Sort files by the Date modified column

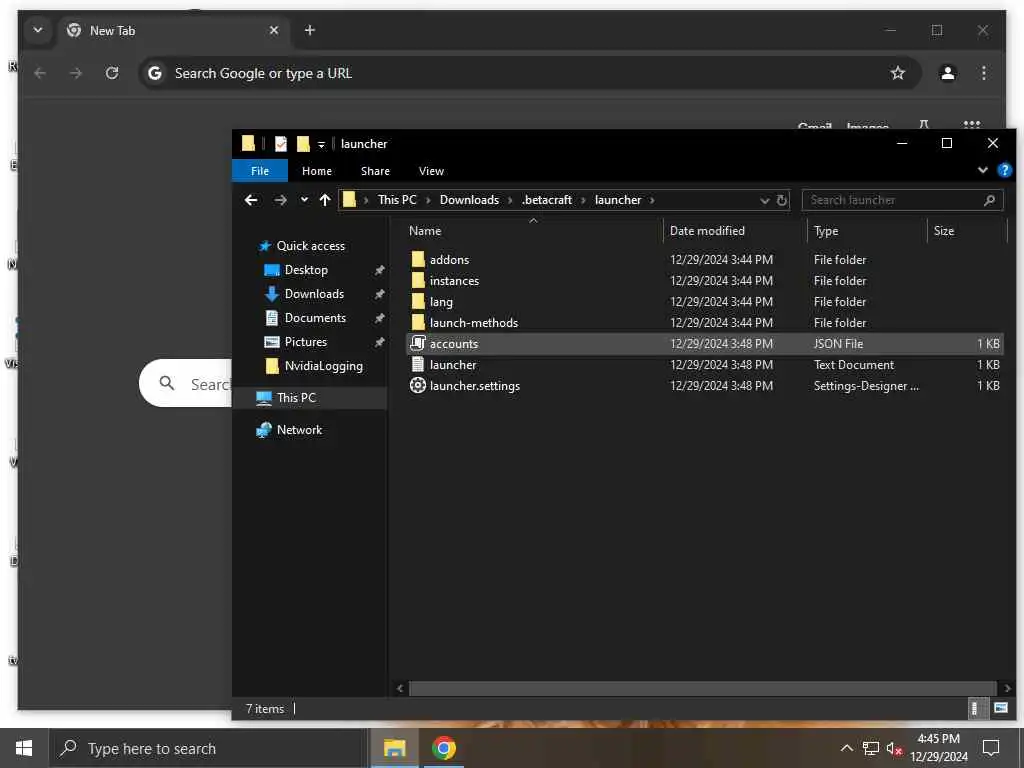coord(707,231)
